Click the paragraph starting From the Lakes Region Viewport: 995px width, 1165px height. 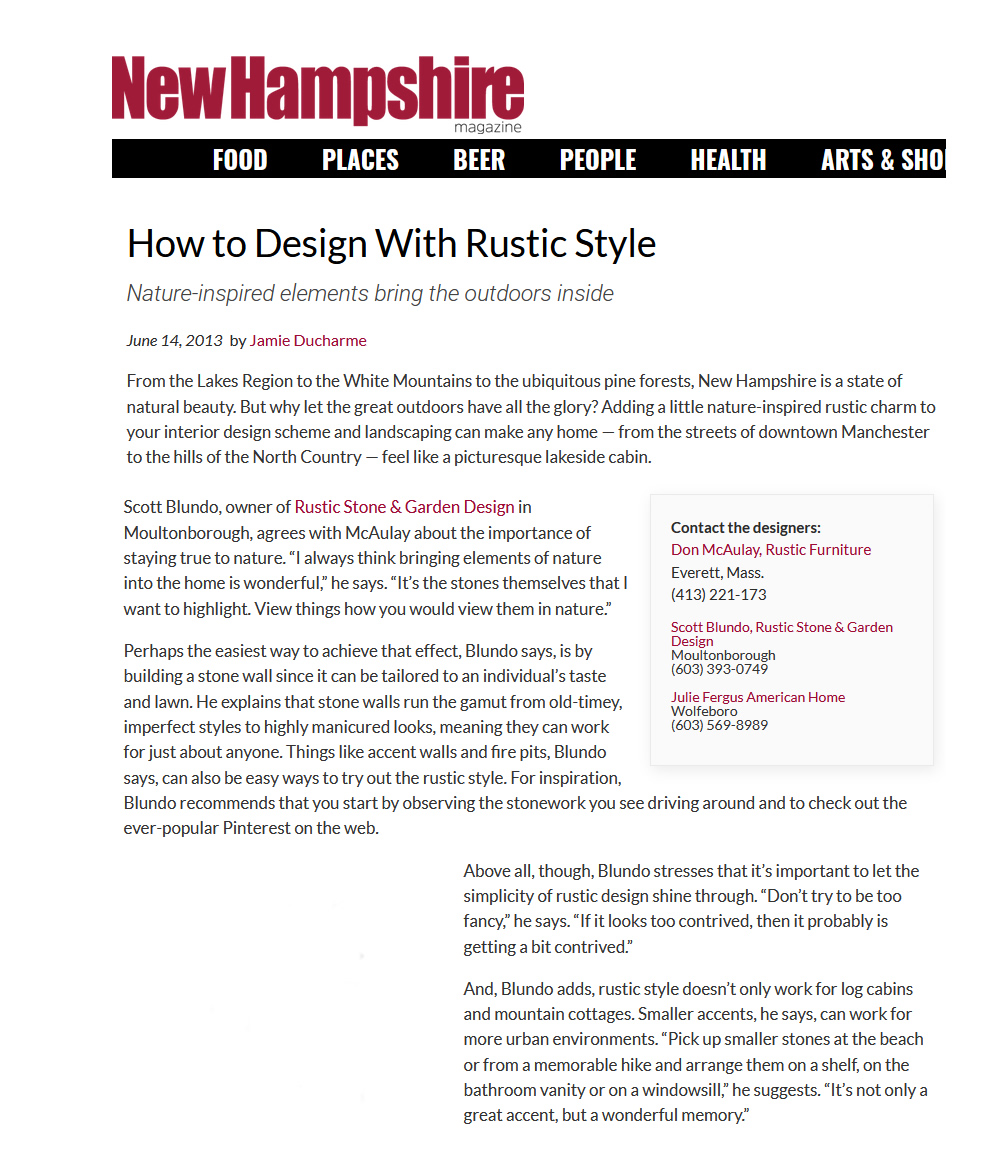(531, 419)
